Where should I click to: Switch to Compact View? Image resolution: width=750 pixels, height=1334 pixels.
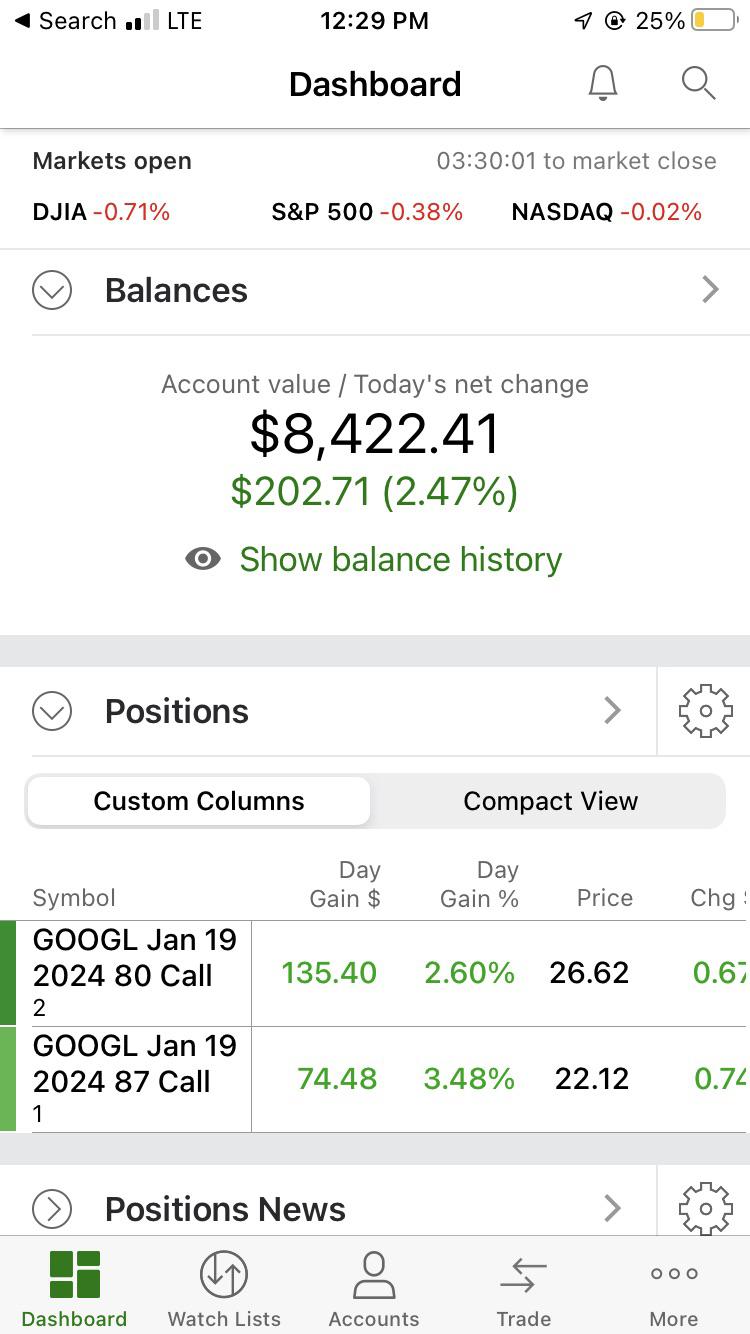550,801
